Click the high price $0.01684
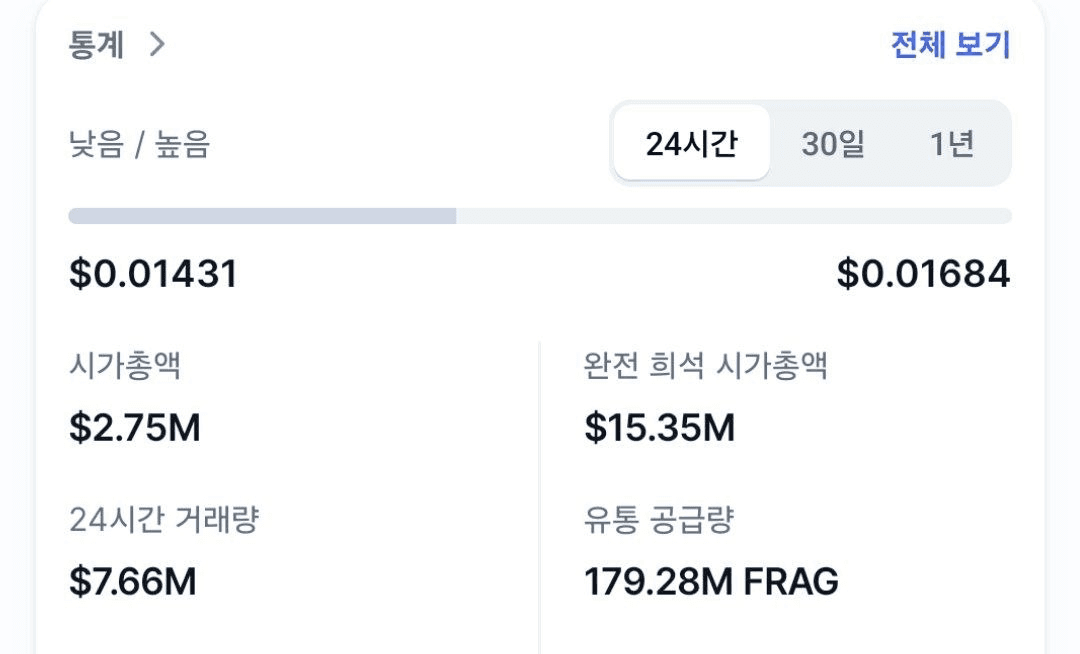The image size is (1080, 654). (923, 274)
